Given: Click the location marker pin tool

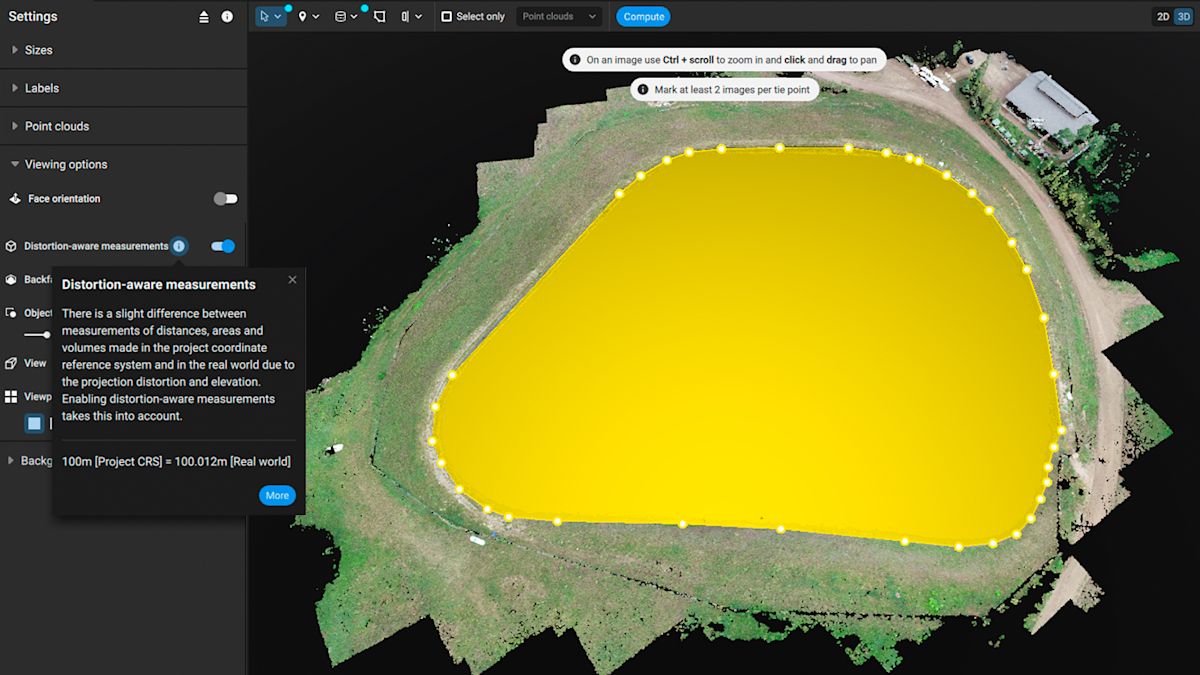Looking at the screenshot, I should 302,16.
